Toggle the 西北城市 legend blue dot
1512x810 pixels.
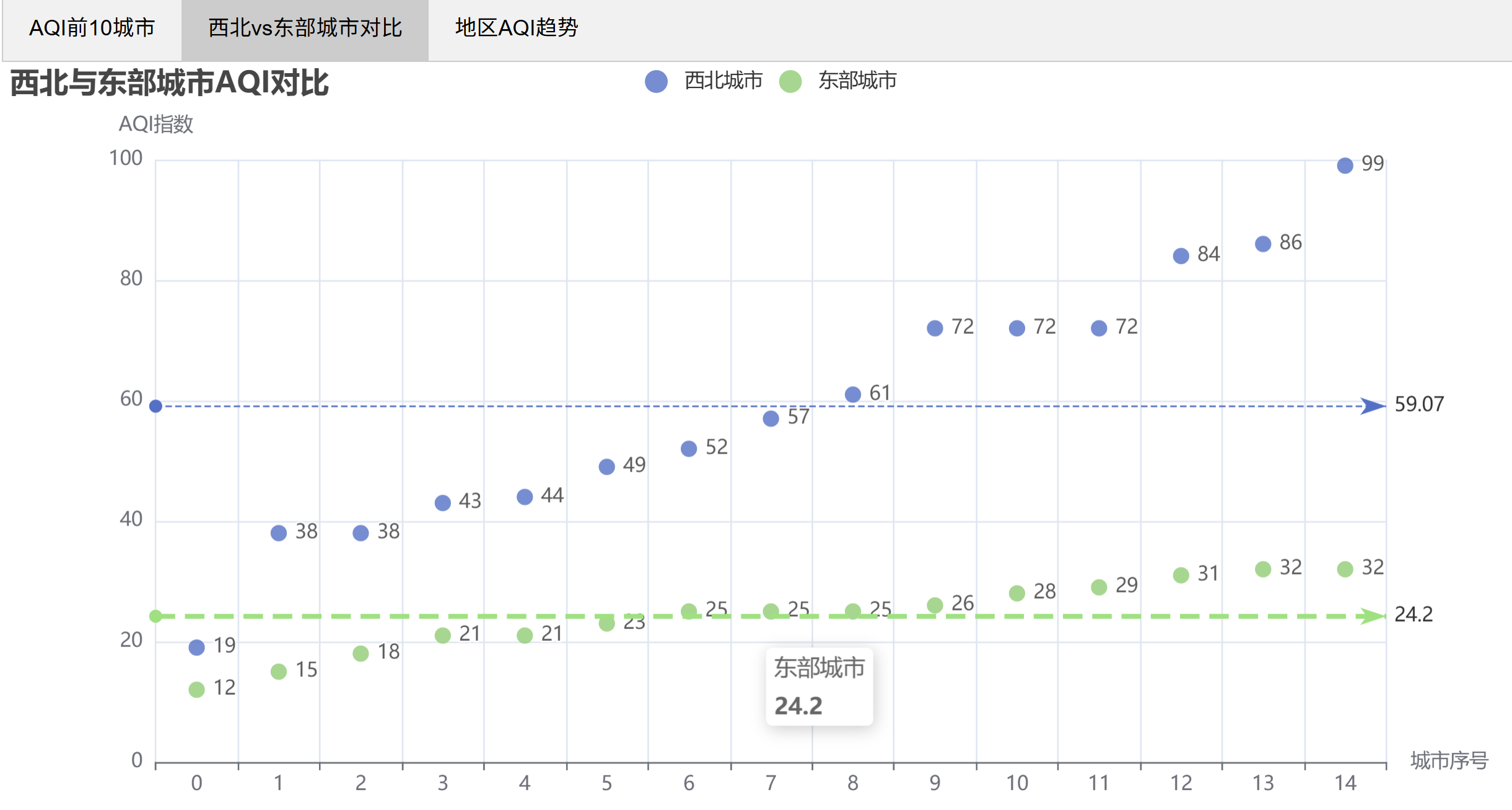(656, 81)
